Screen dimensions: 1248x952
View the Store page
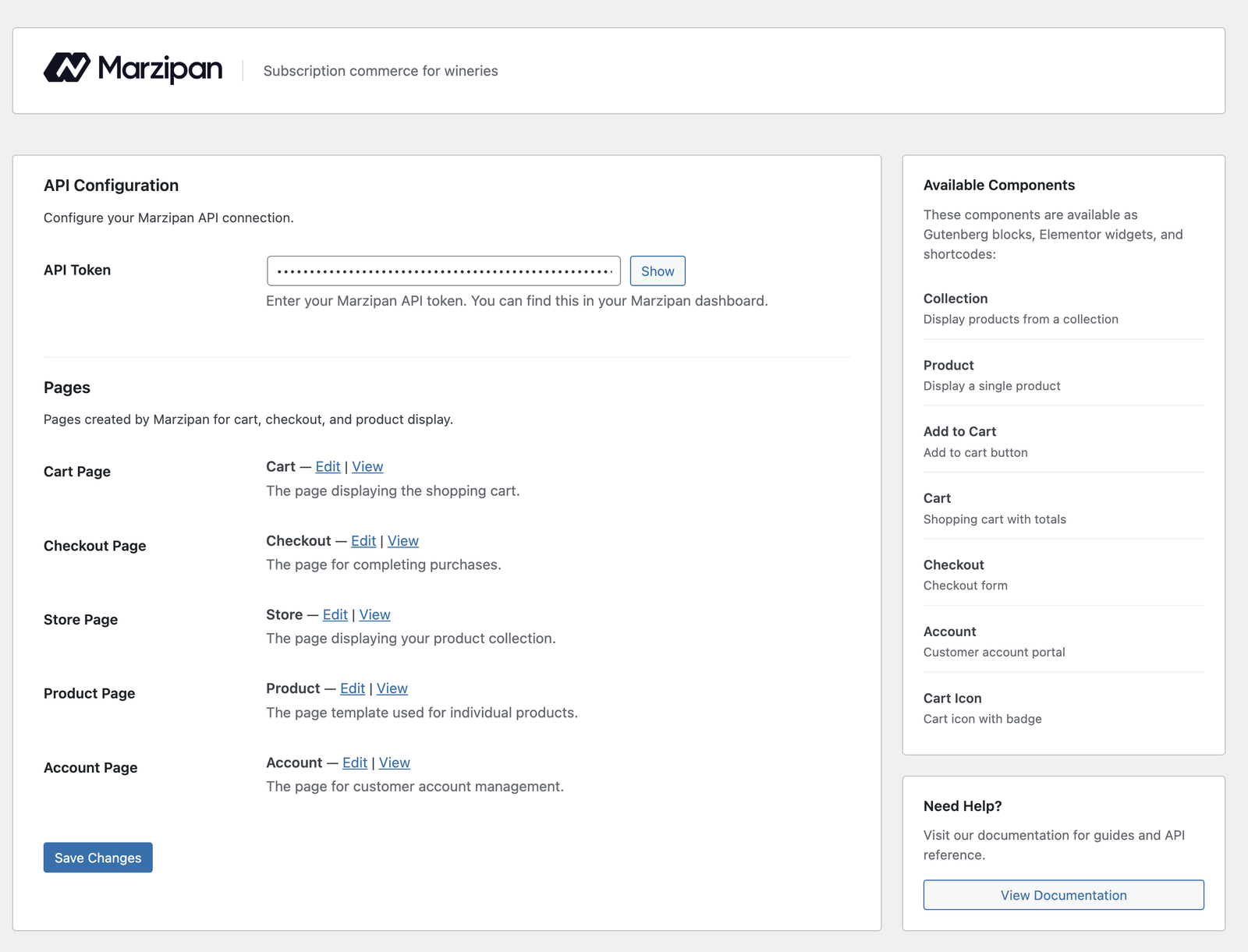point(374,615)
